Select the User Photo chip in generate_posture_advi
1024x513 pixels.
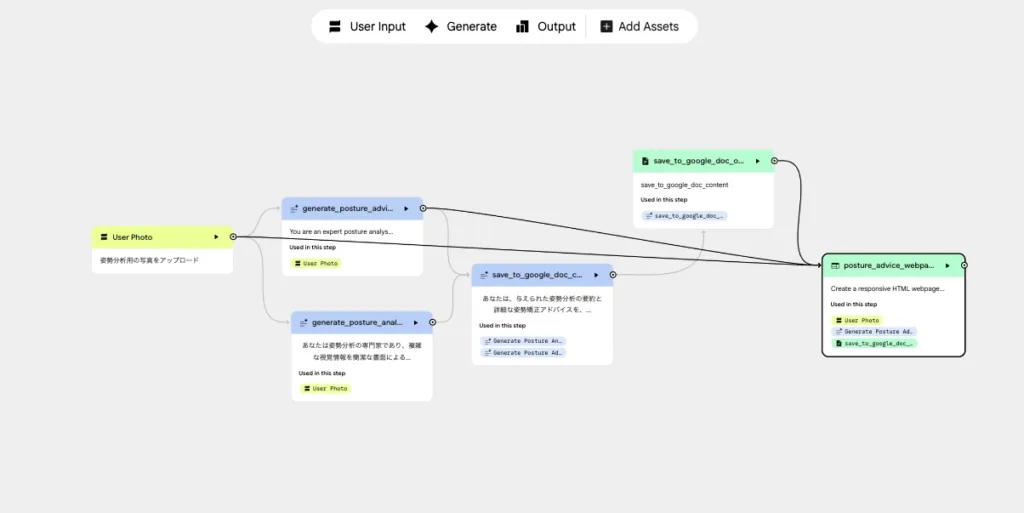[x=316, y=264]
